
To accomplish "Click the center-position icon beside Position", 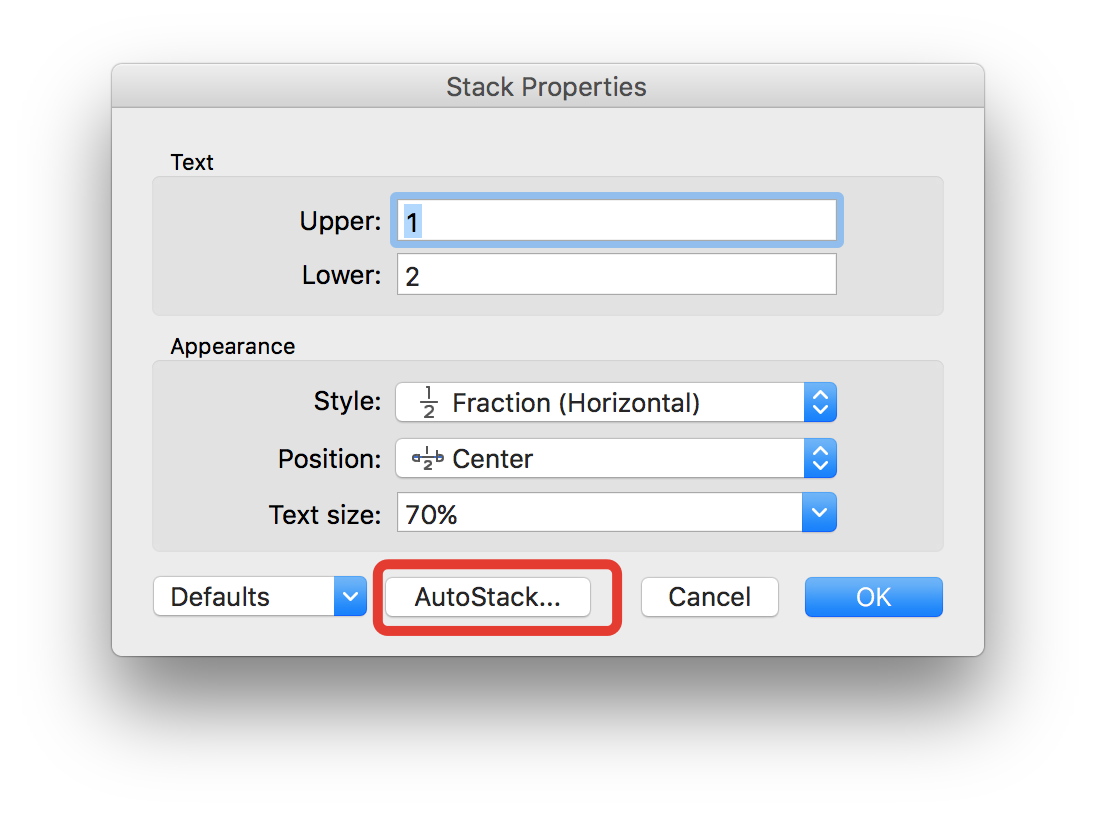I will 426,458.
